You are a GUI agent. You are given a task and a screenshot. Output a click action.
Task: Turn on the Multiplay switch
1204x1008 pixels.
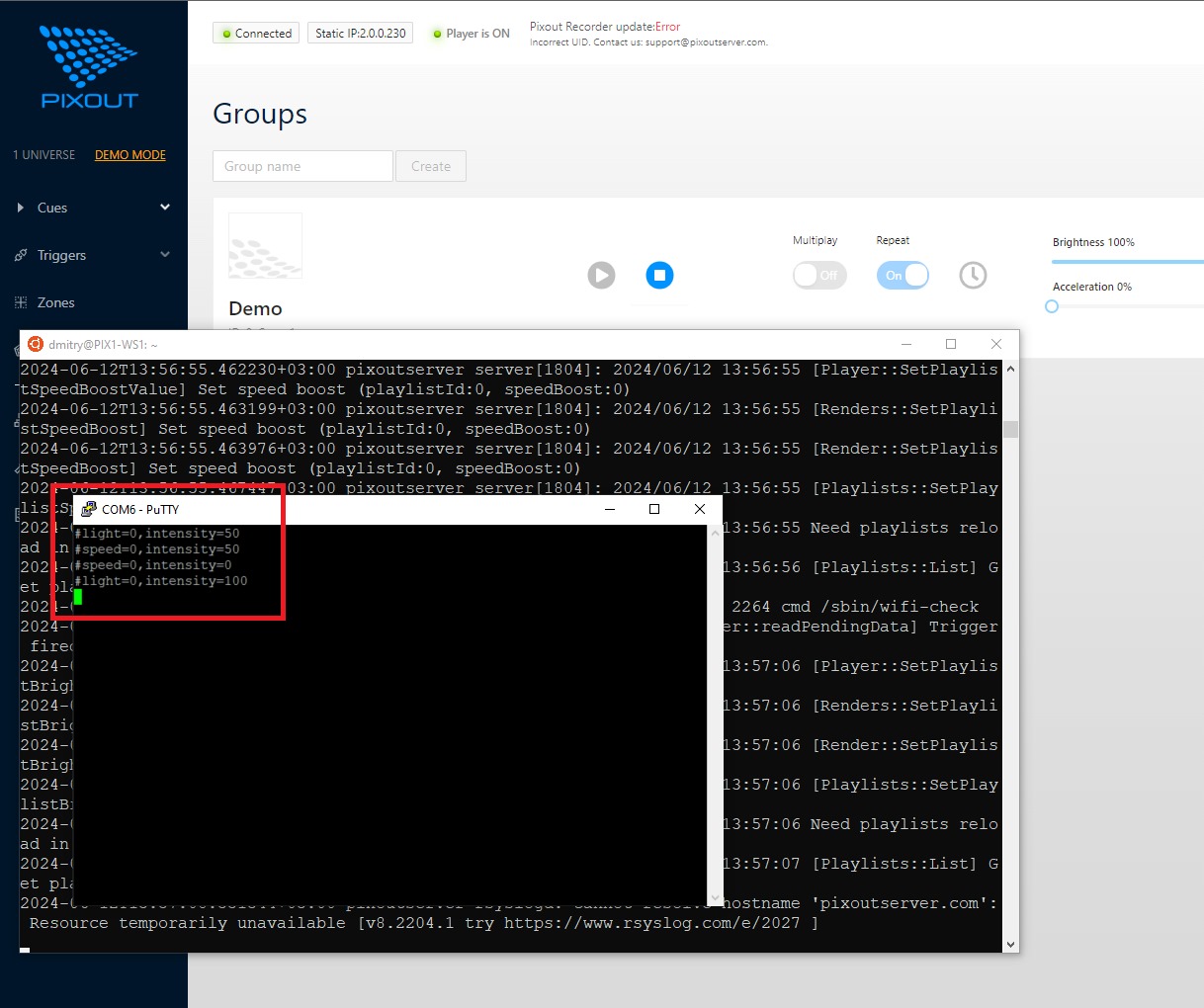[818, 275]
